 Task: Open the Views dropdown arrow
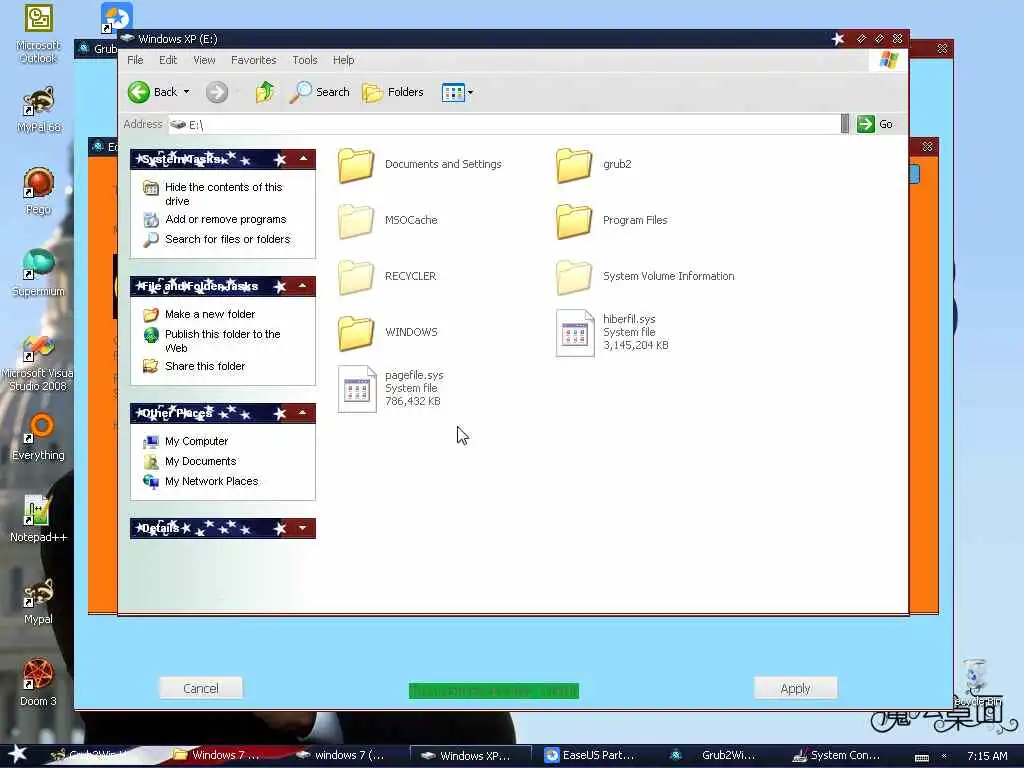click(x=470, y=93)
